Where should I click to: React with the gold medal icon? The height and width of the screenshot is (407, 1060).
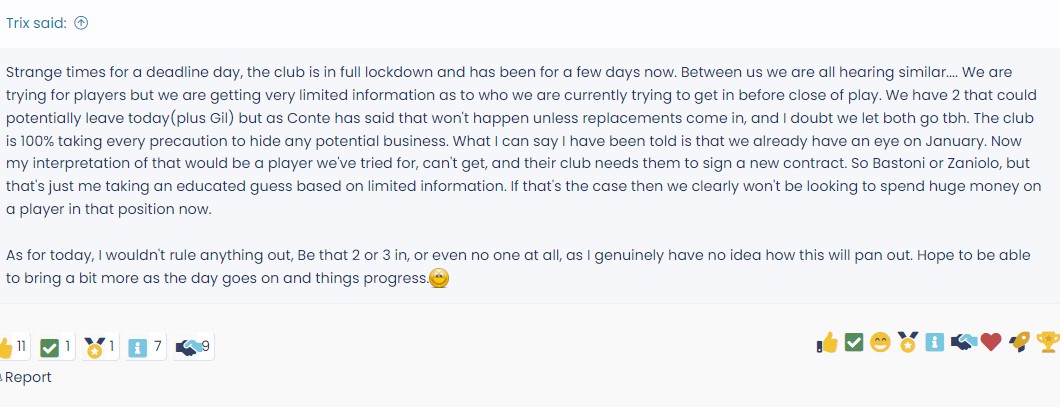[907, 343]
